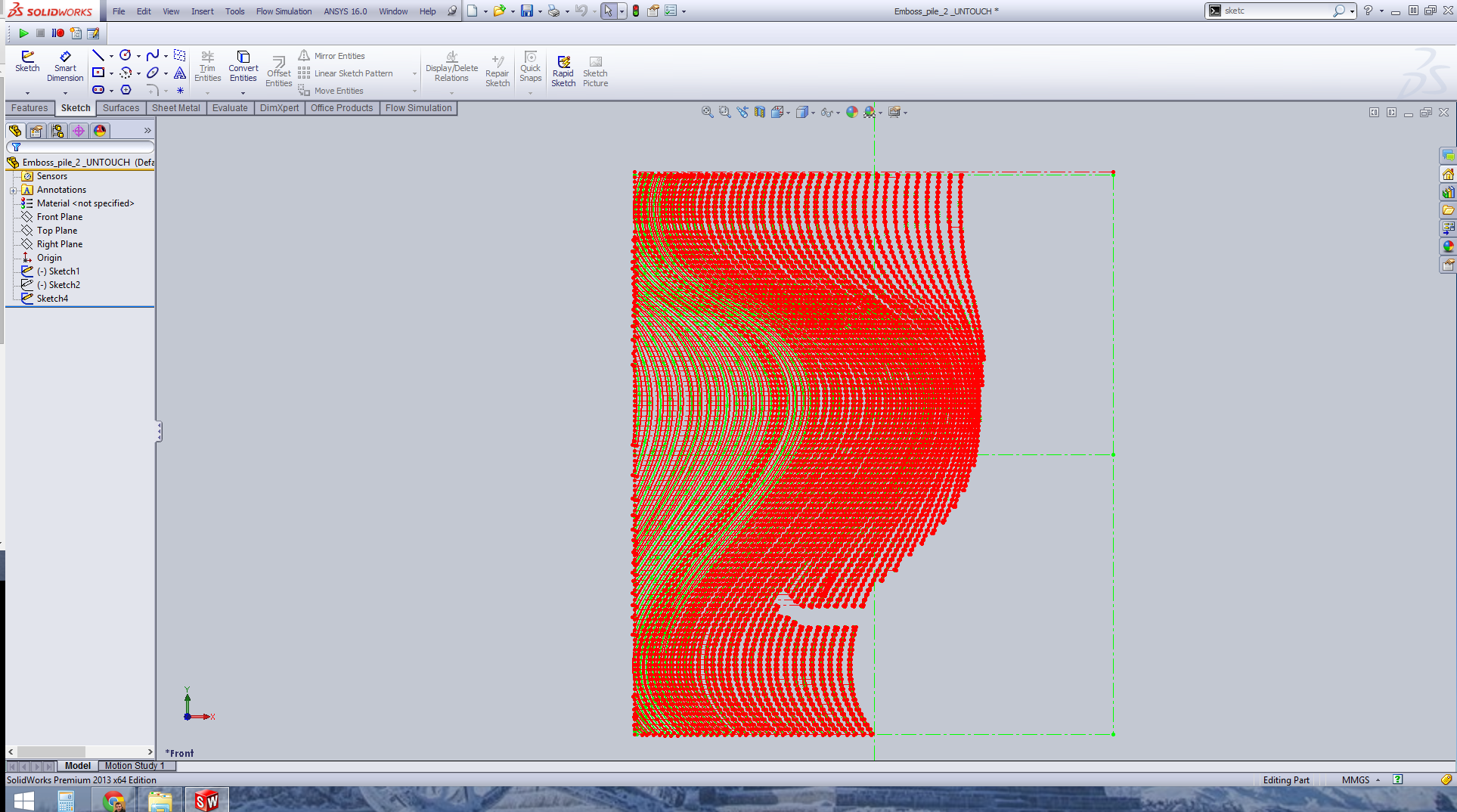Expand the Annotations tree node
The image size is (1457, 812).
coord(13,191)
